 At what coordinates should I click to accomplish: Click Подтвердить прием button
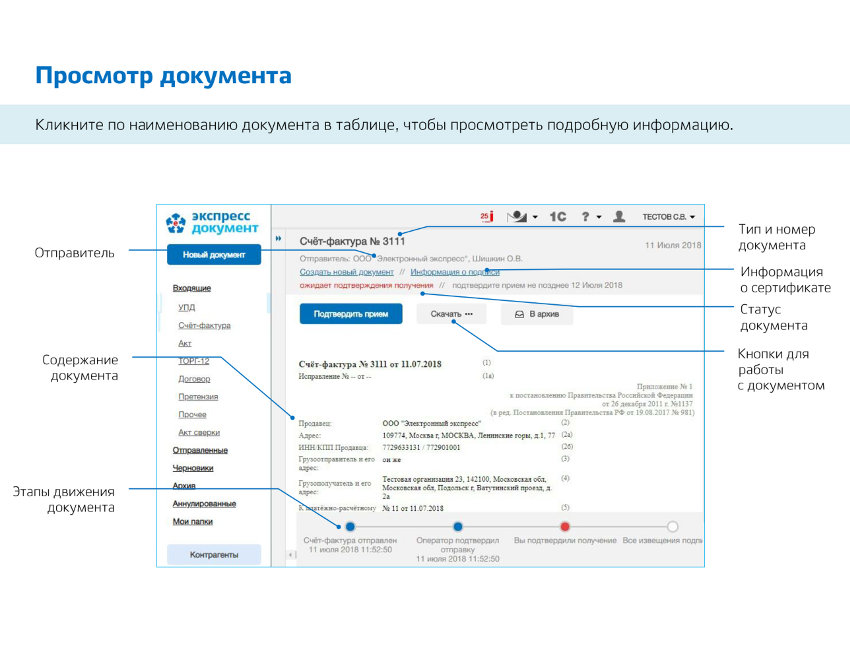[x=351, y=314]
